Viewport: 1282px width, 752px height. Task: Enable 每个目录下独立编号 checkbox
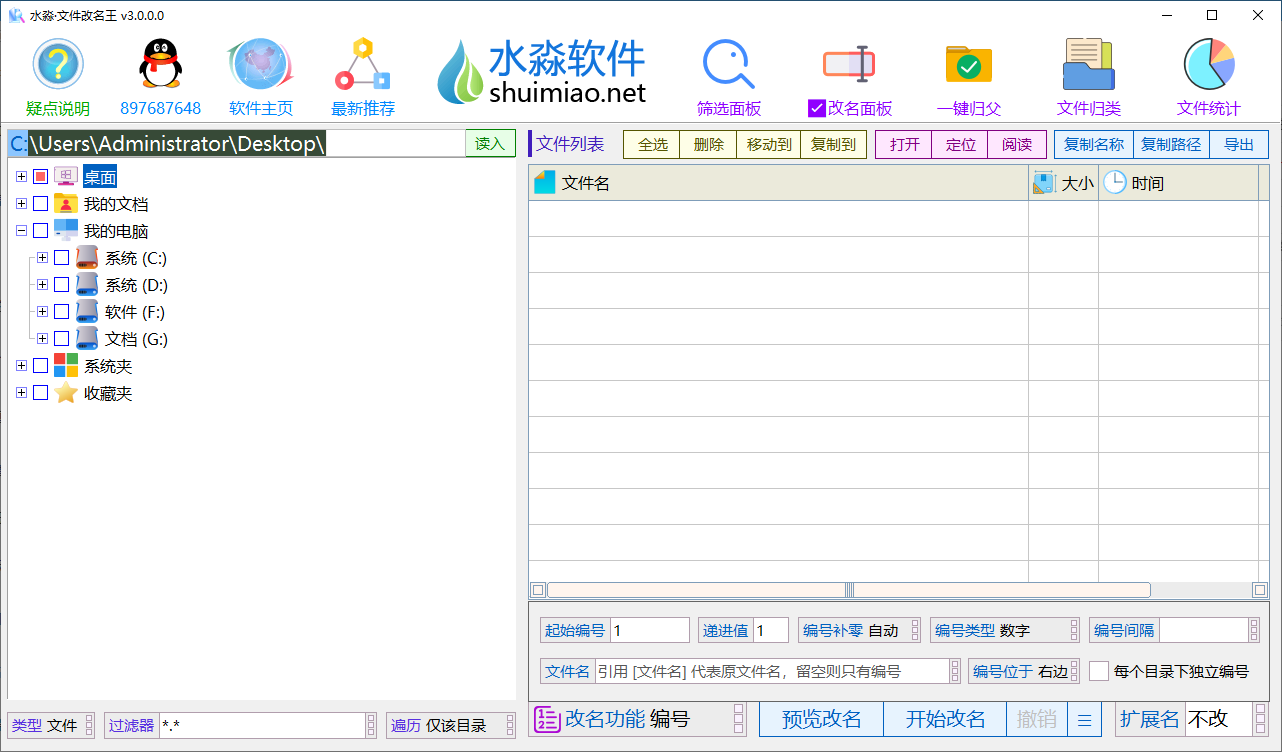pos(1099,671)
